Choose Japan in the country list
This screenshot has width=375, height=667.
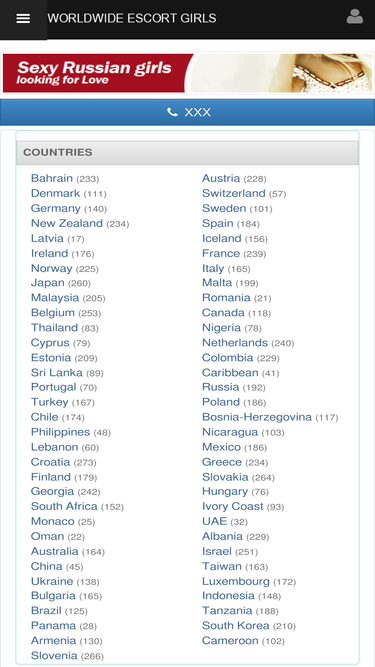(x=48, y=283)
